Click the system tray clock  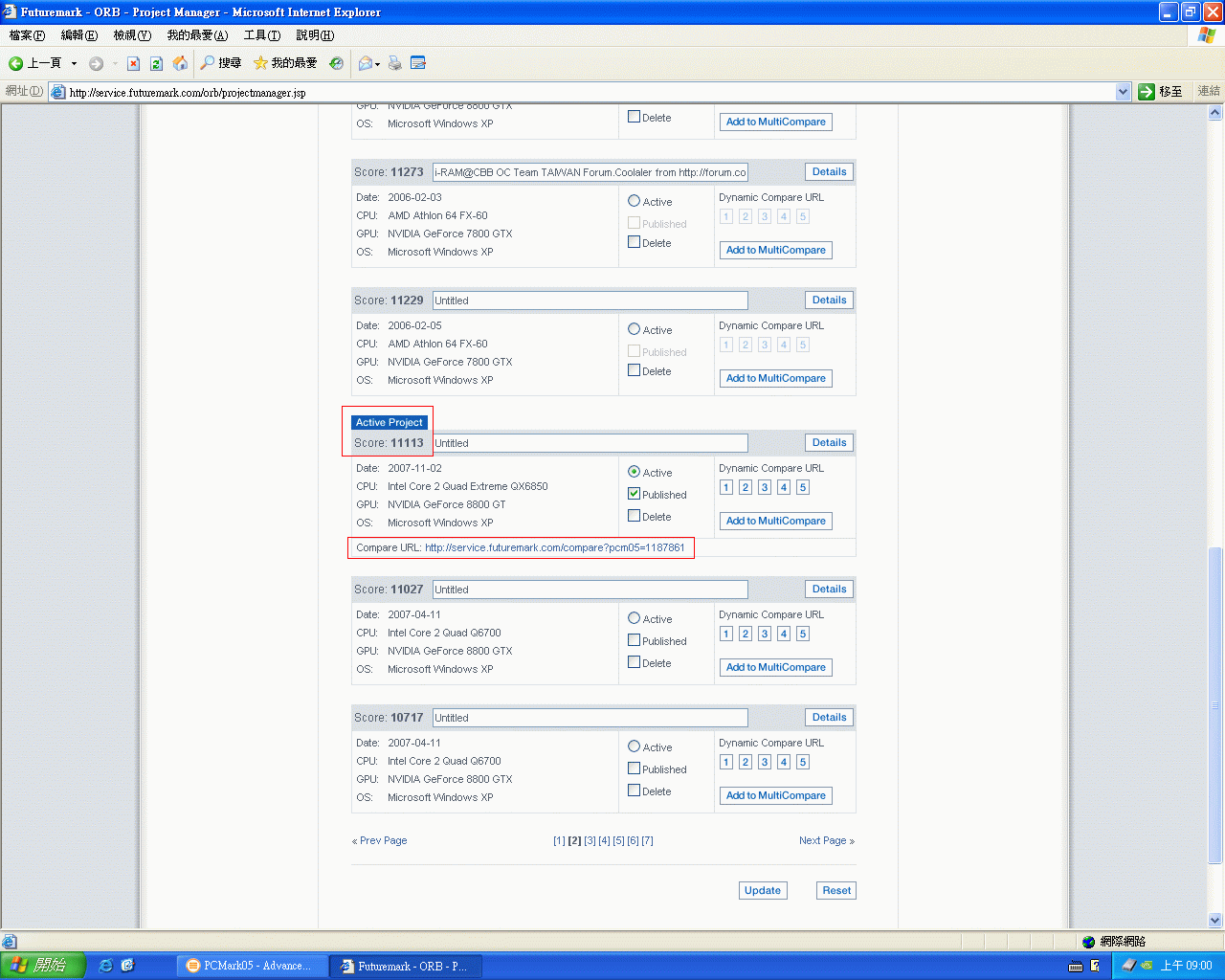click(1187, 966)
